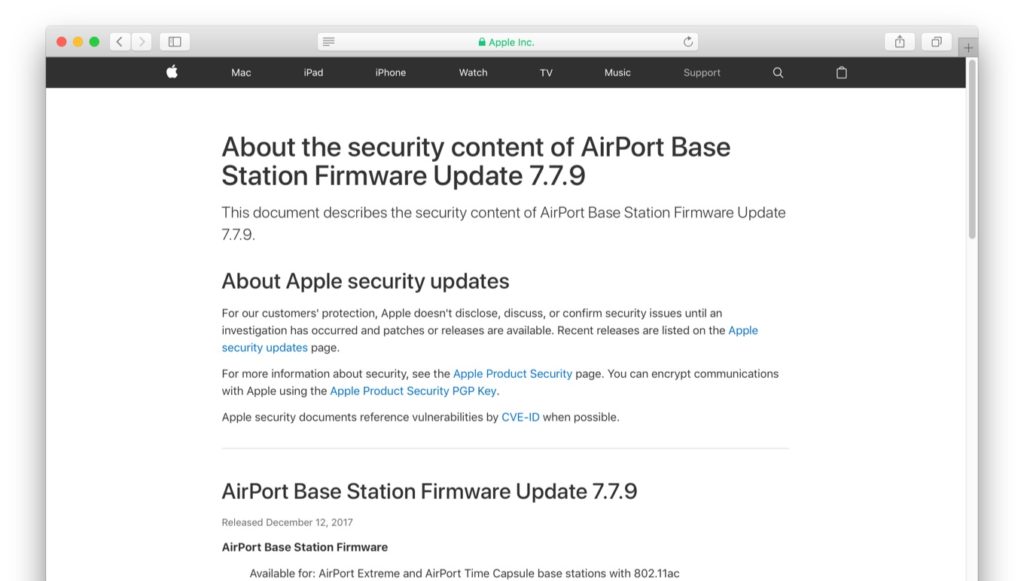
Task: Click the Apple Inc. address bar
Action: click(508, 42)
